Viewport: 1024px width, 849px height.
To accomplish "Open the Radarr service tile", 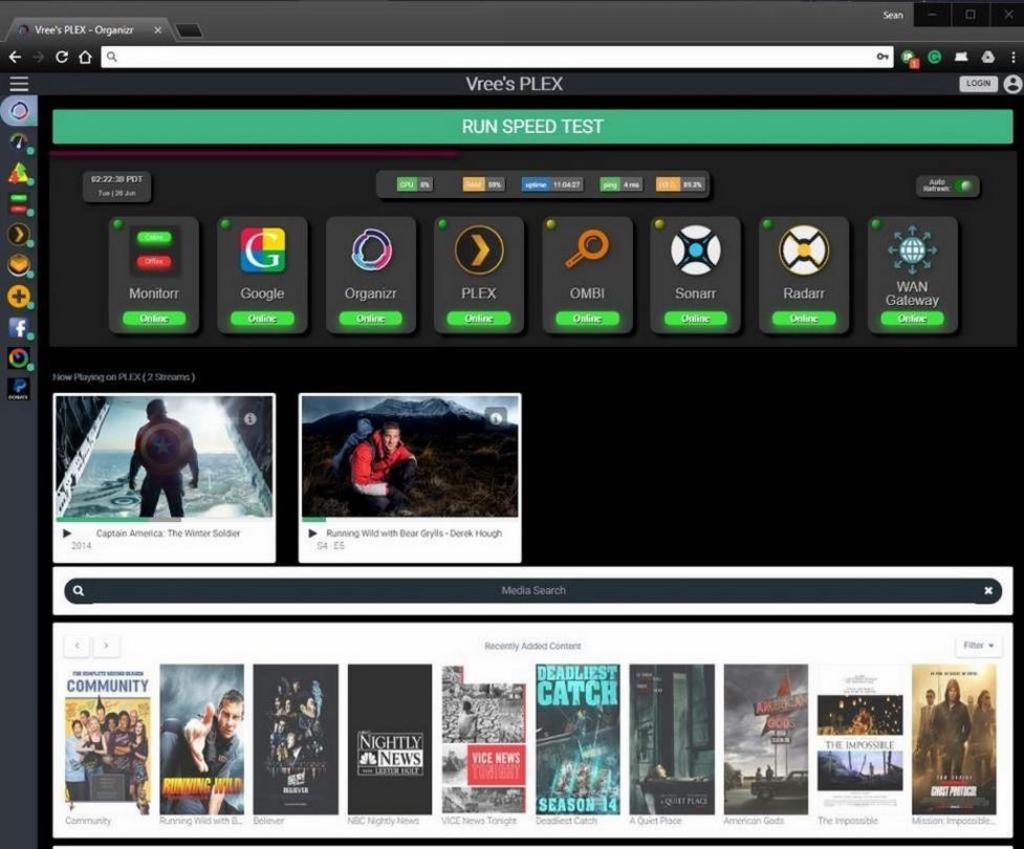I will click(x=804, y=275).
